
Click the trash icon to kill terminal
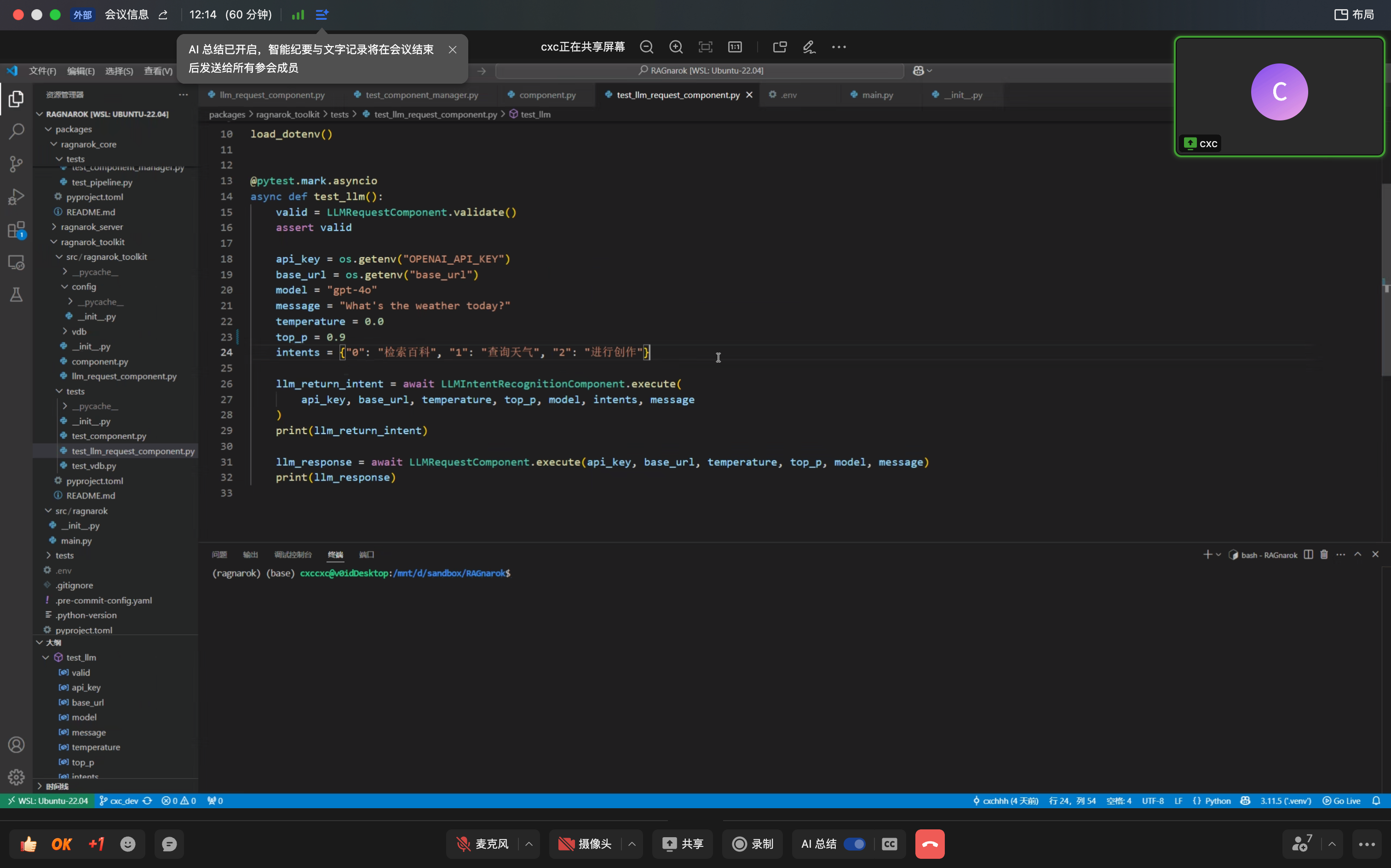coord(1324,554)
